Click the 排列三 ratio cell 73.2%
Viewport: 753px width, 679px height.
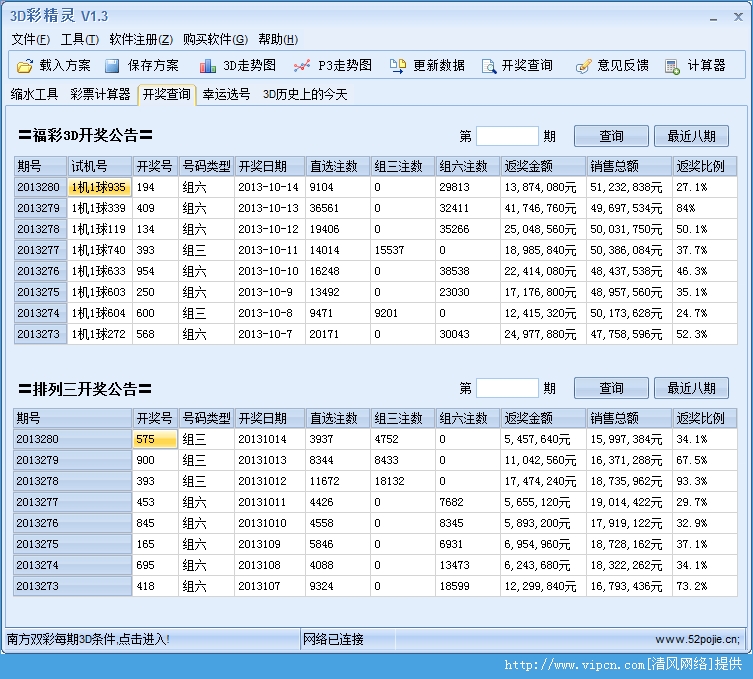point(704,586)
